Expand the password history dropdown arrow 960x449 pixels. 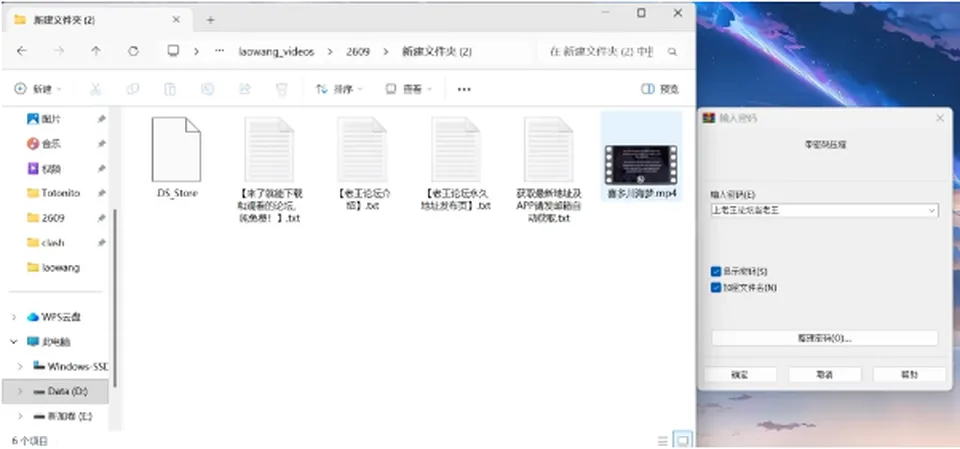pyautogui.click(x=931, y=211)
